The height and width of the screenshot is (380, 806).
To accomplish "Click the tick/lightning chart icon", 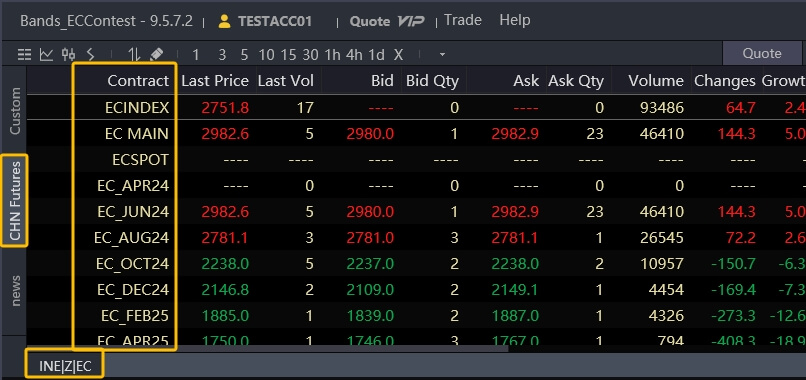I will click(90, 54).
